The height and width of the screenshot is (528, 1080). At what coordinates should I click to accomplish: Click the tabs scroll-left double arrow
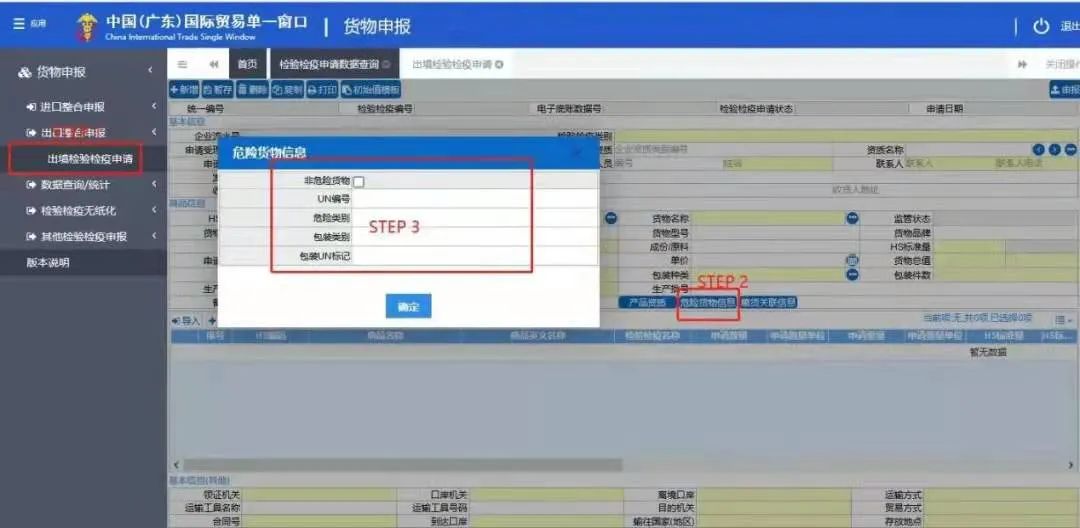pyautogui.click(x=214, y=65)
